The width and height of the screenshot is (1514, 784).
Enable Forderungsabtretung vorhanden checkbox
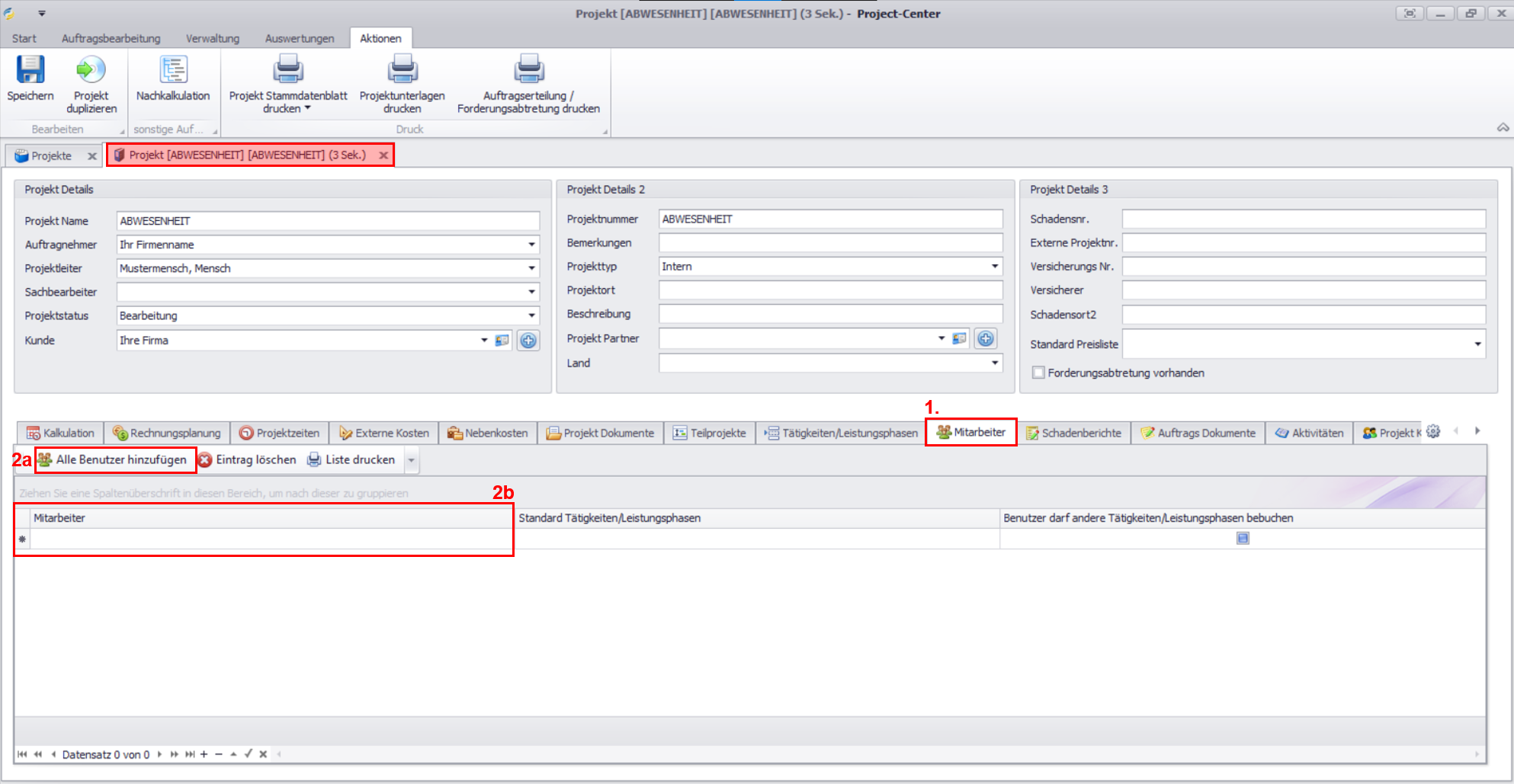[1038, 373]
